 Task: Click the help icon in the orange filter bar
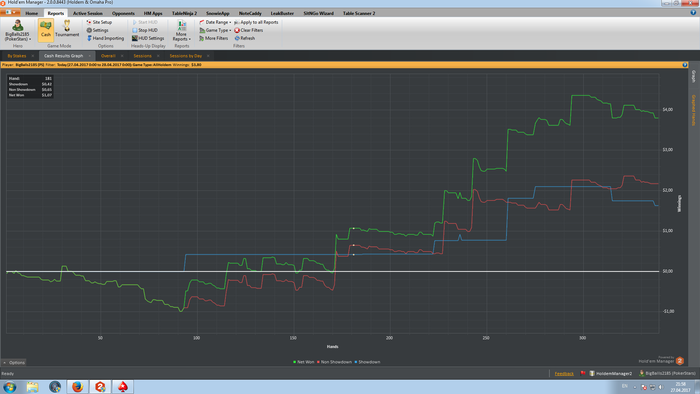pyautogui.click(x=685, y=65)
